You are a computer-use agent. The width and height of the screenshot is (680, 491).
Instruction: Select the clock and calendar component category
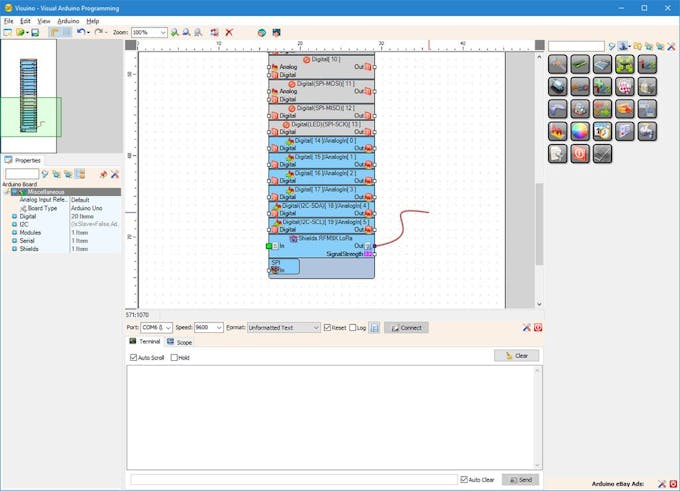coord(602,131)
